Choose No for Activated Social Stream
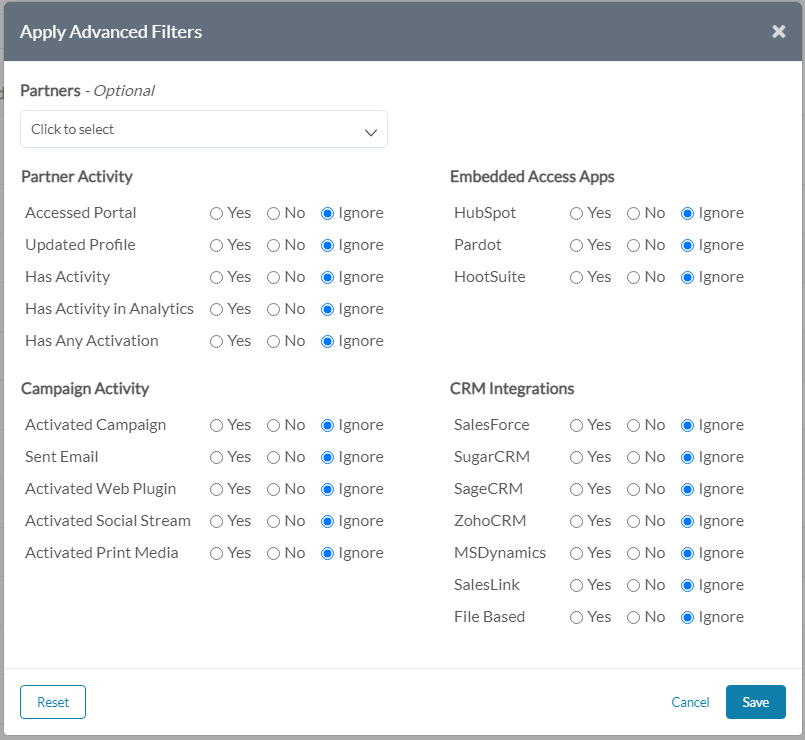The width and height of the screenshot is (805, 740). tap(272, 521)
